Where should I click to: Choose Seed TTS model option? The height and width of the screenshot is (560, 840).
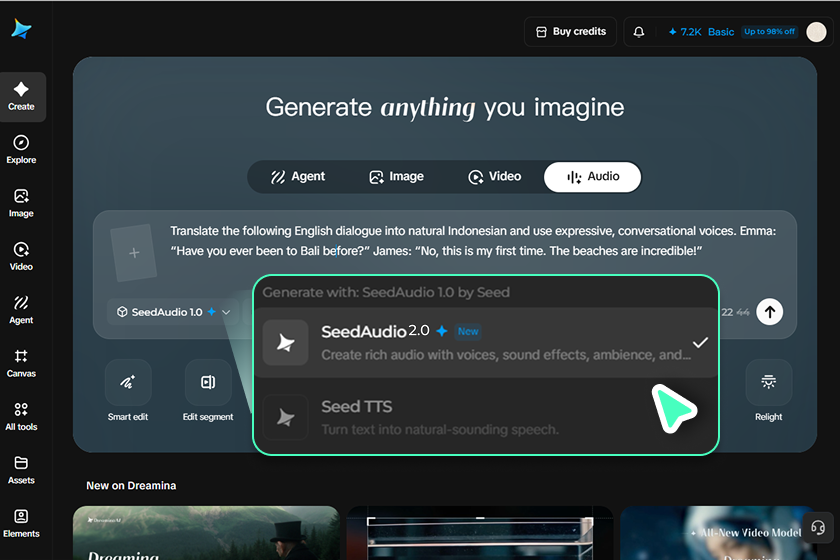486,417
